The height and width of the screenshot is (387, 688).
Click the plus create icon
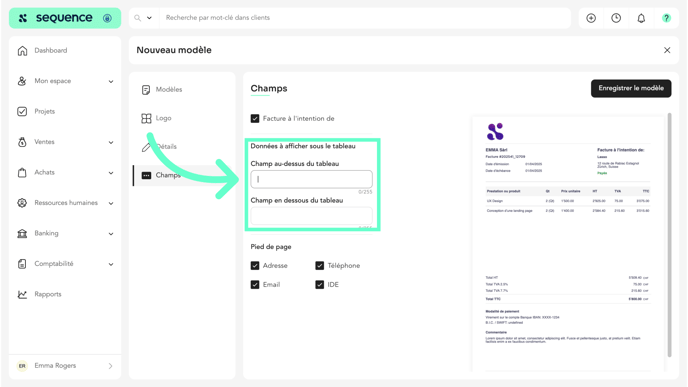click(x=591, y=18)
